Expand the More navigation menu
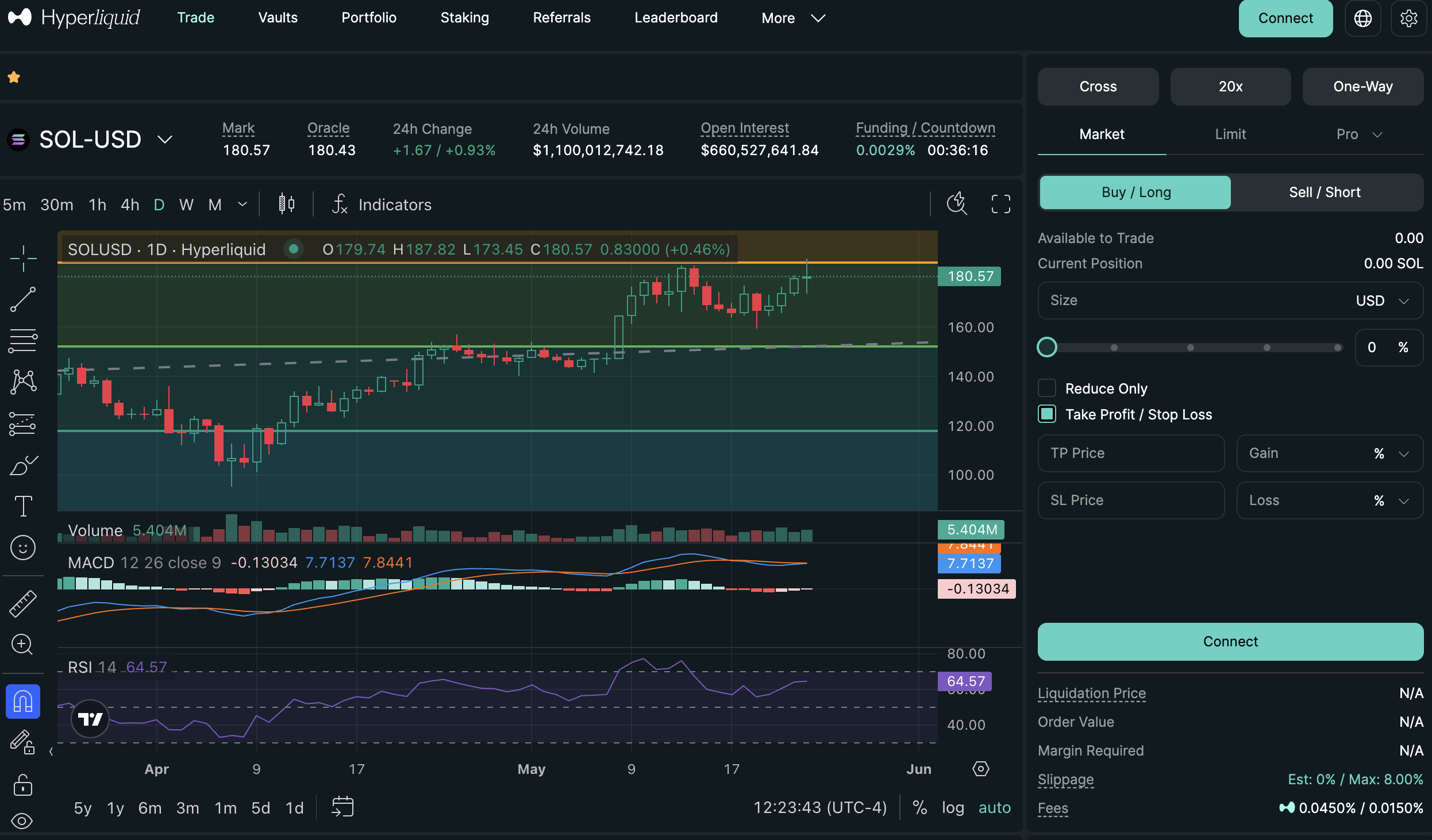Screen dimensions: 1432x840 (793, 18)
